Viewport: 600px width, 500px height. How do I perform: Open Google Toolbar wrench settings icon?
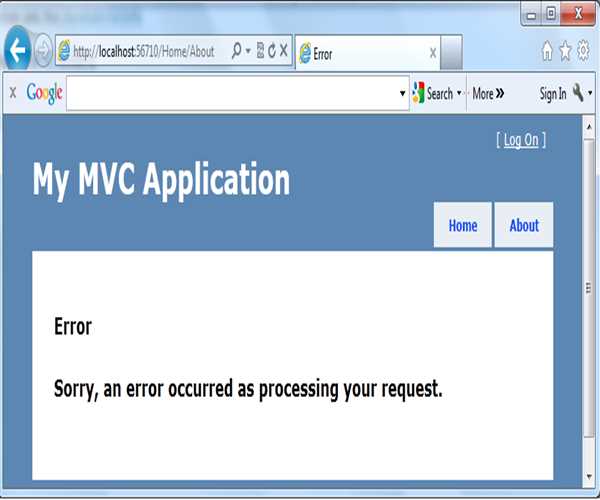click(x=578, y=93)
